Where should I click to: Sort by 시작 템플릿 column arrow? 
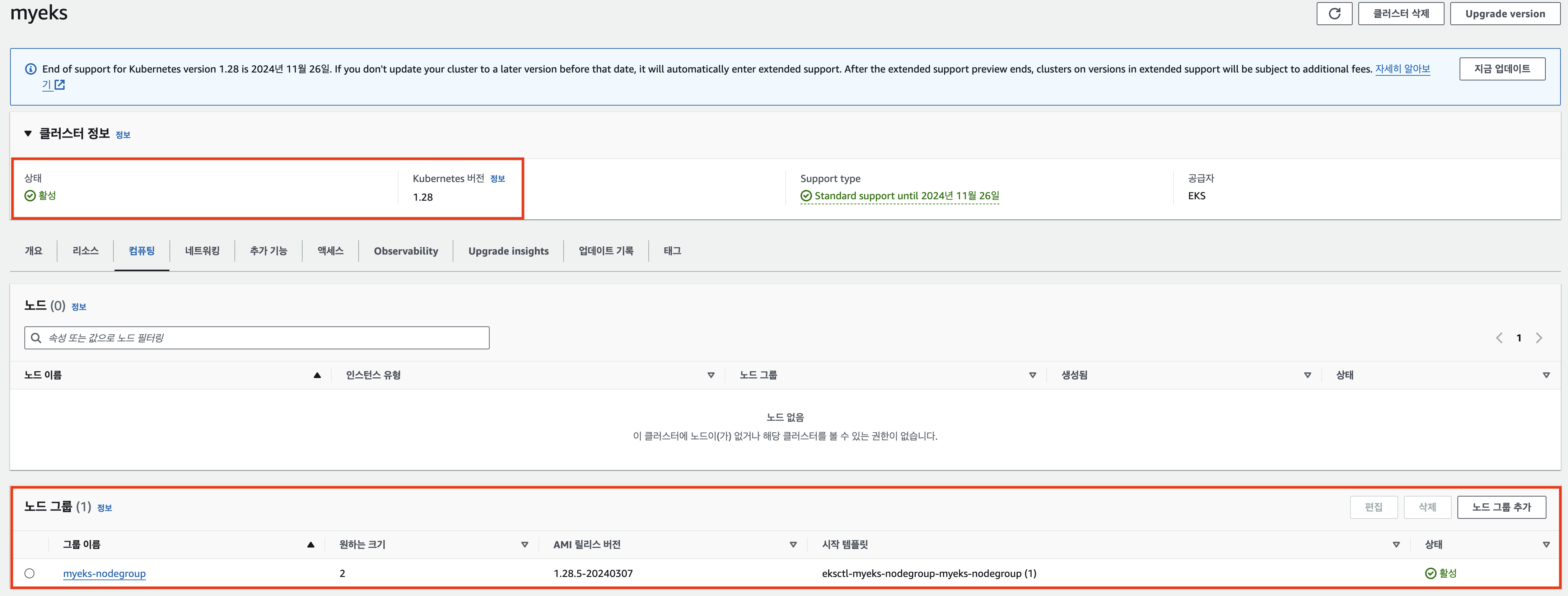[x=1396, y=544]
